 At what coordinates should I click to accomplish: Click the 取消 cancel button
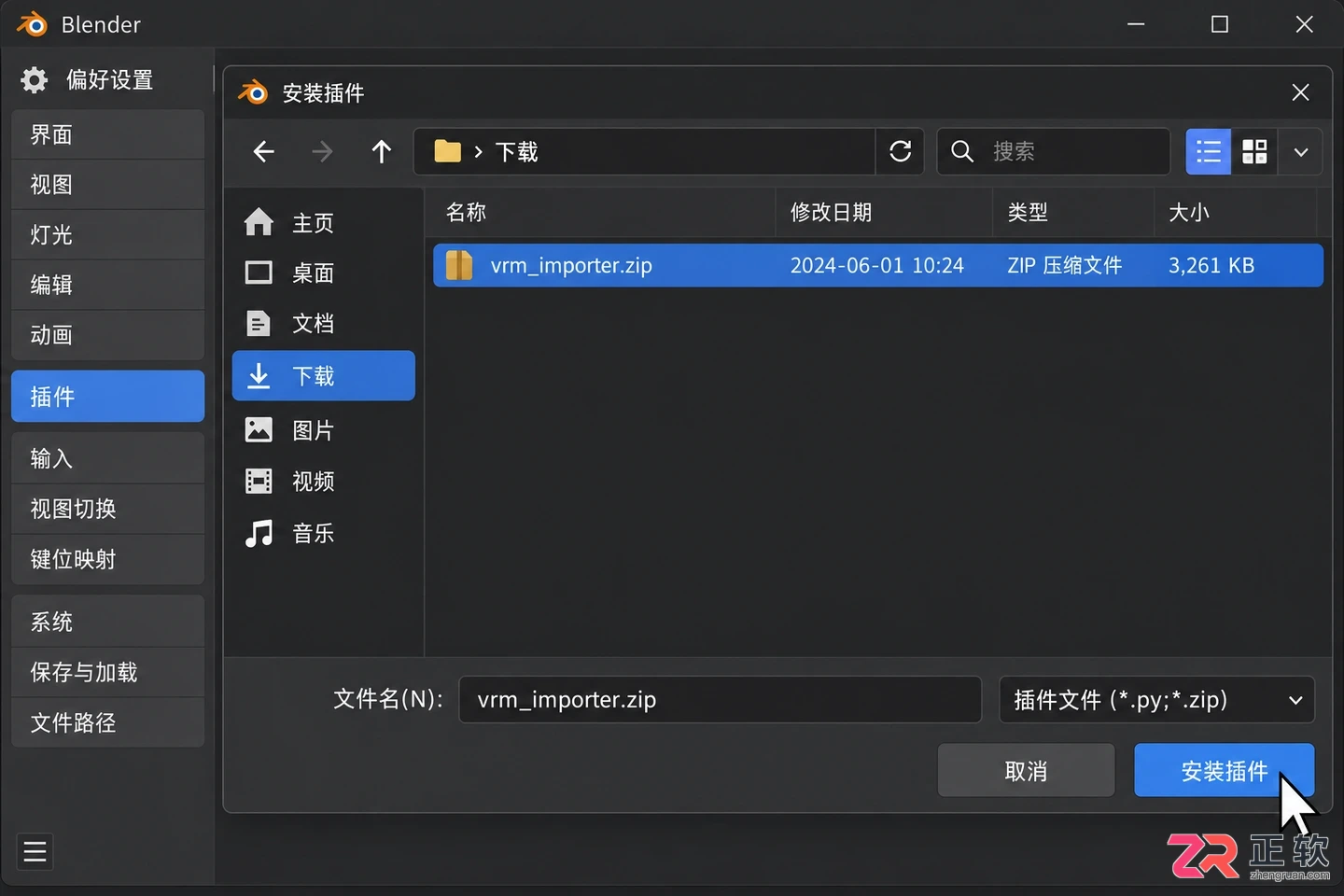coord(1026,771)
